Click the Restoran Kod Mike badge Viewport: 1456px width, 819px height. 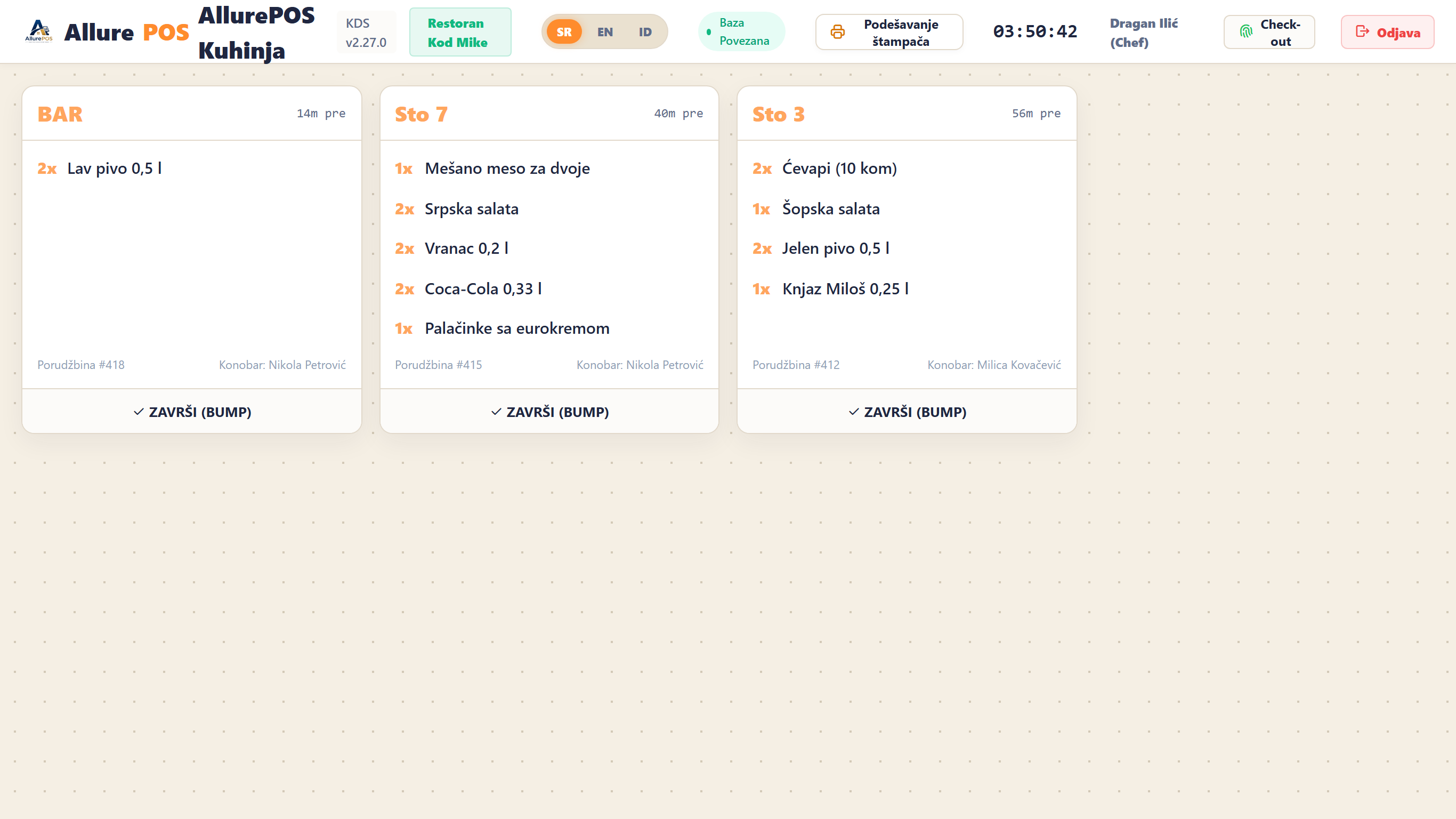(460, 32)
